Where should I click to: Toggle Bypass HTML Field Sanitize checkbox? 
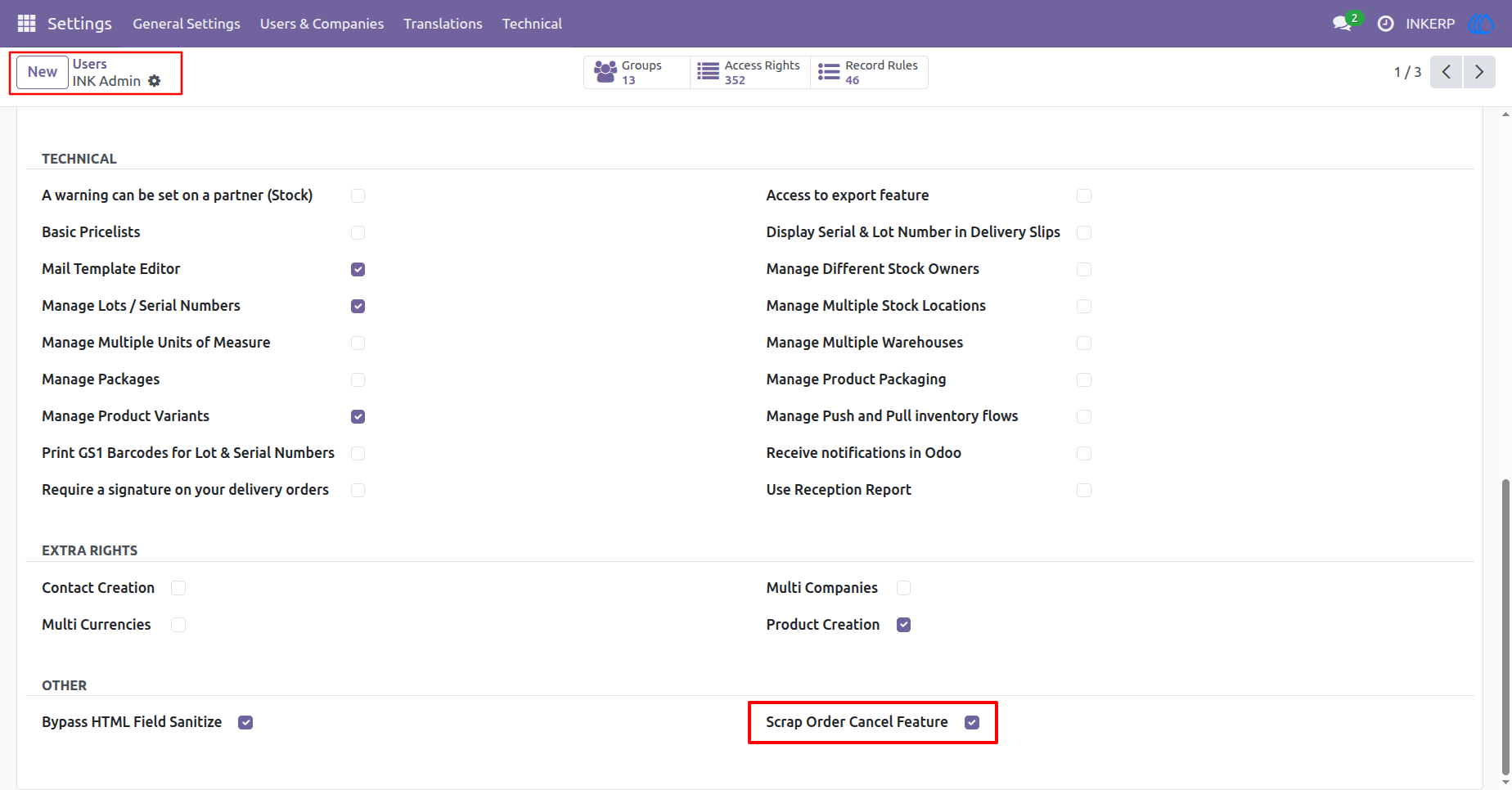[x=245, y=722]
